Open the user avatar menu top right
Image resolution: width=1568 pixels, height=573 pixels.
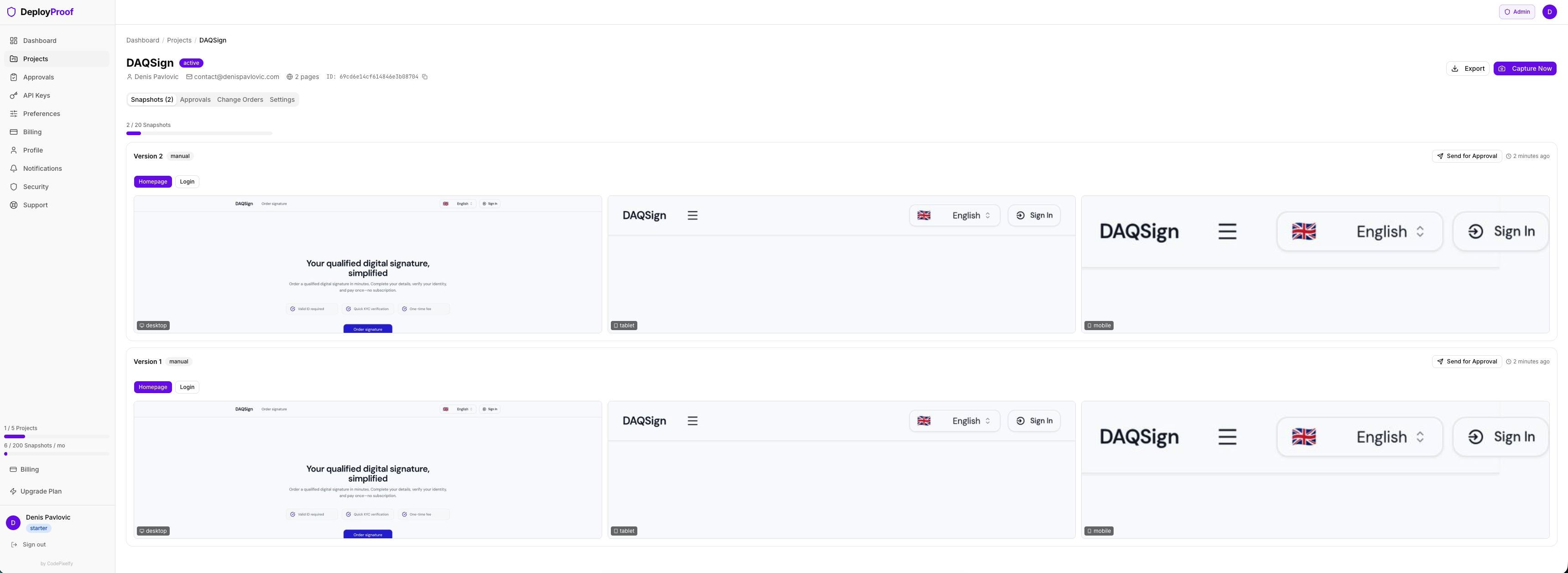point(1550,11)
